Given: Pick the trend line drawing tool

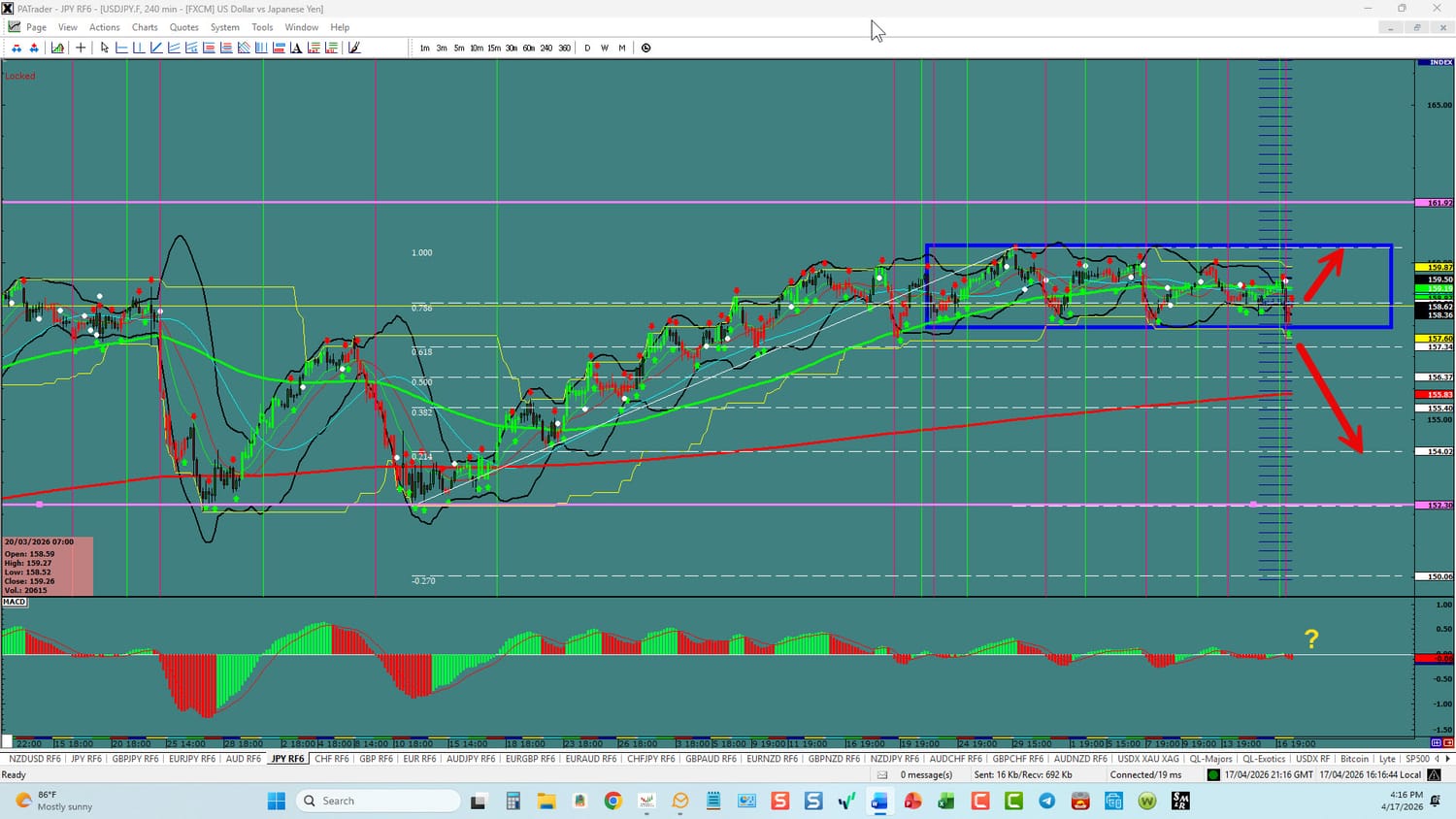Looking at the screenshot, I should 156,48.
